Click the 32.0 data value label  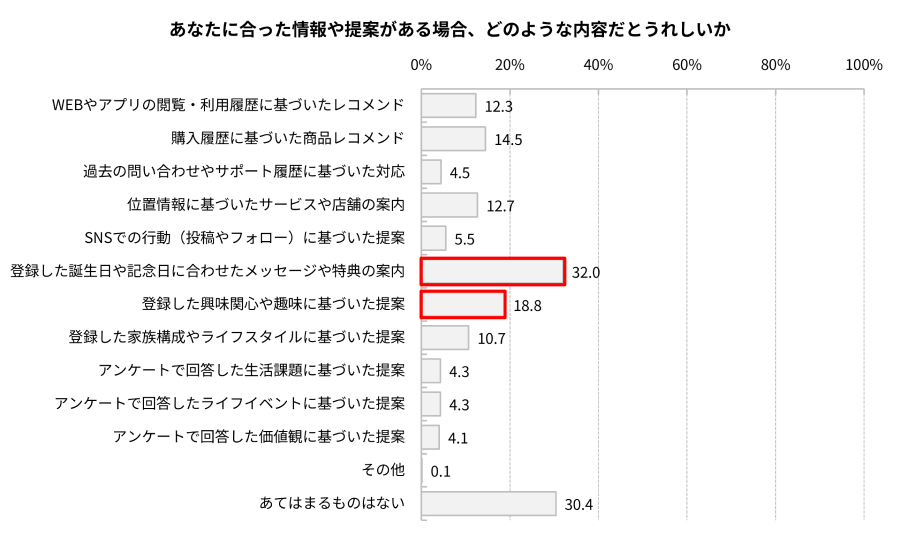pos(585,273)
